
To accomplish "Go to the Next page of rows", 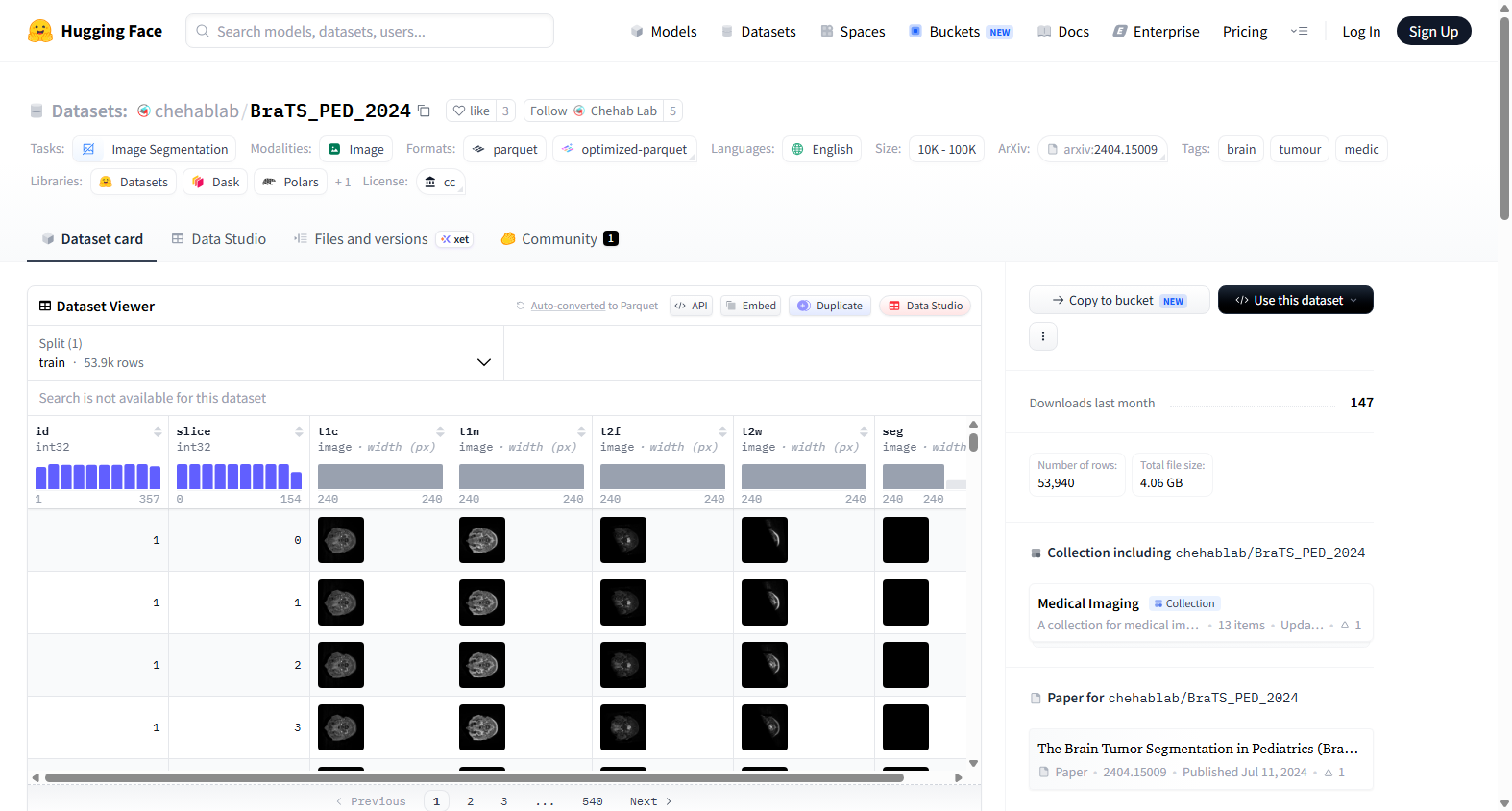I will pyautogui.click(x=650, y=801).
